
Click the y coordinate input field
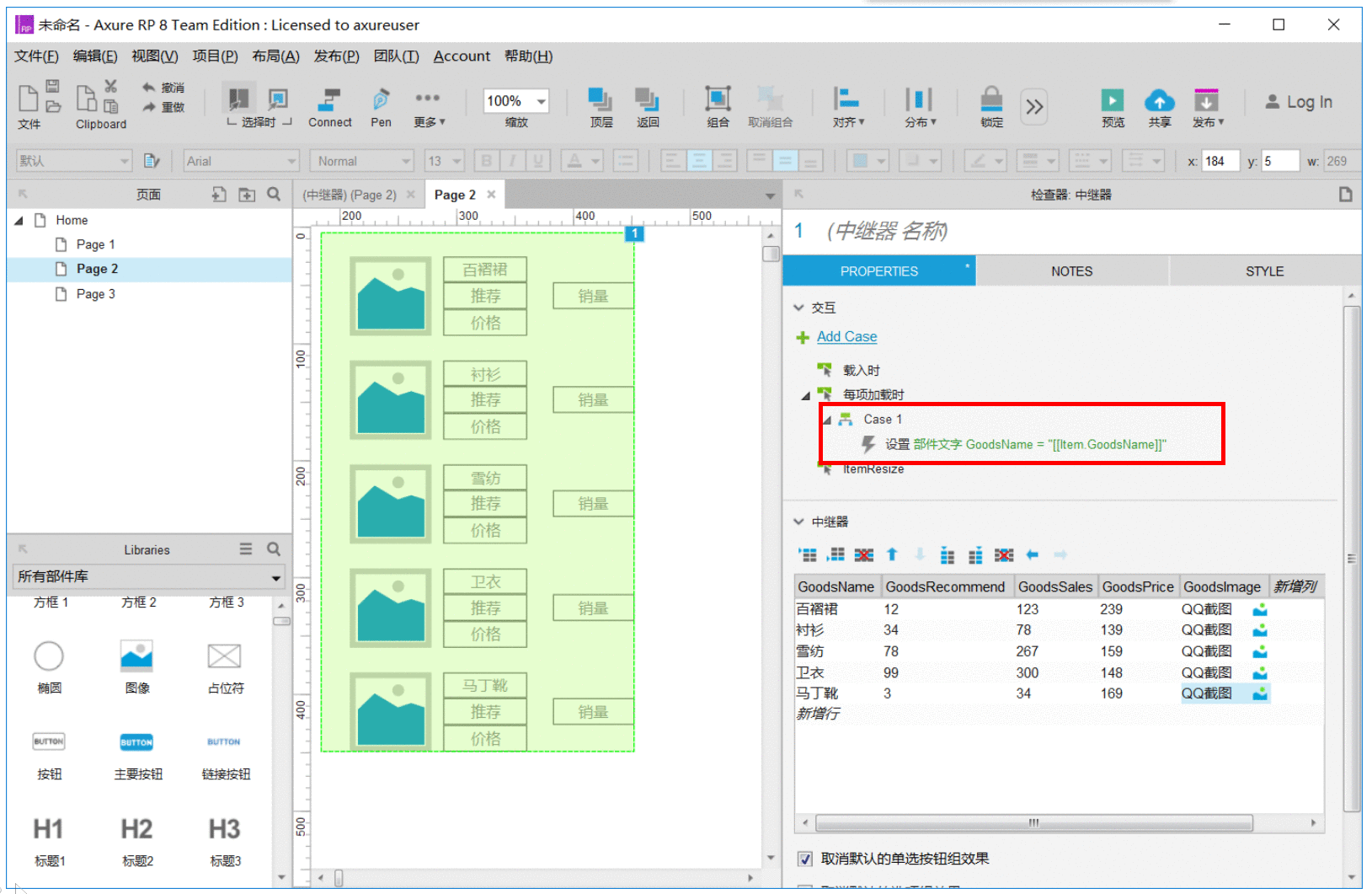1280,161
